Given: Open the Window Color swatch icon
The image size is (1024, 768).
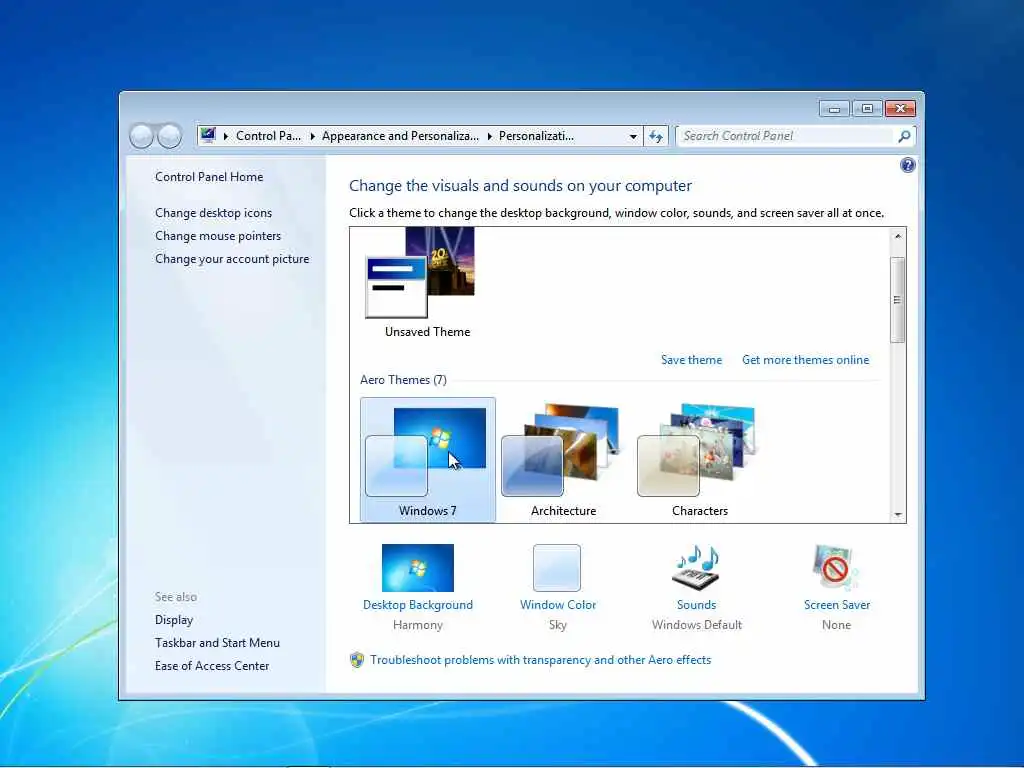Looking at the screenshot, I should click(556, 568).
